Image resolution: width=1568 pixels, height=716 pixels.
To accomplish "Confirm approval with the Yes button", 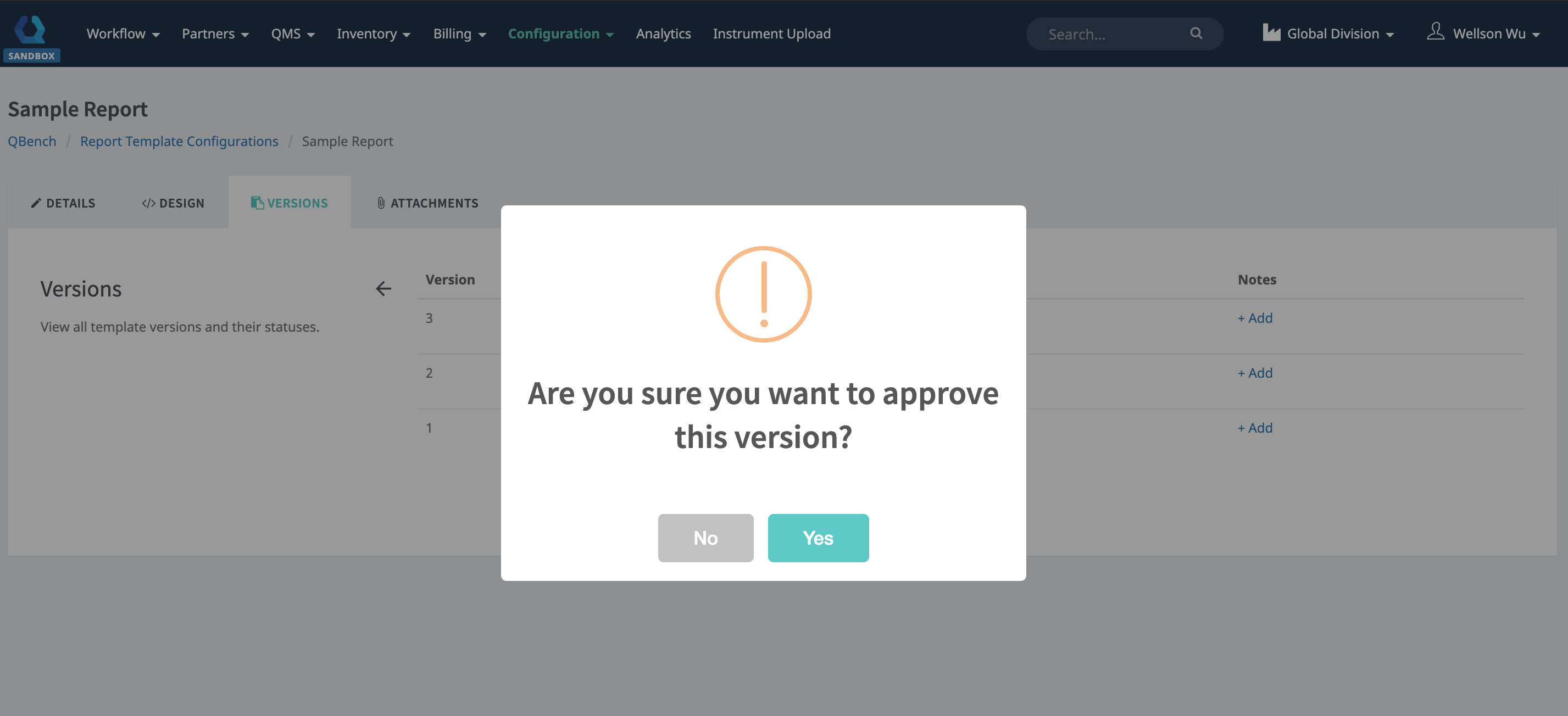I will [x=818, y=538].
